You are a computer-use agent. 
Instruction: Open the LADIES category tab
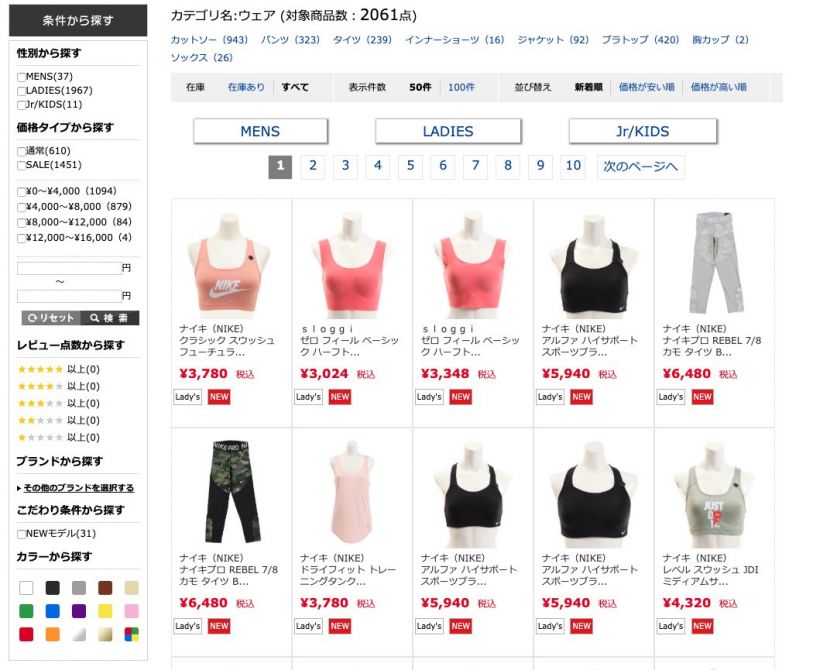[x=448, y=131]
